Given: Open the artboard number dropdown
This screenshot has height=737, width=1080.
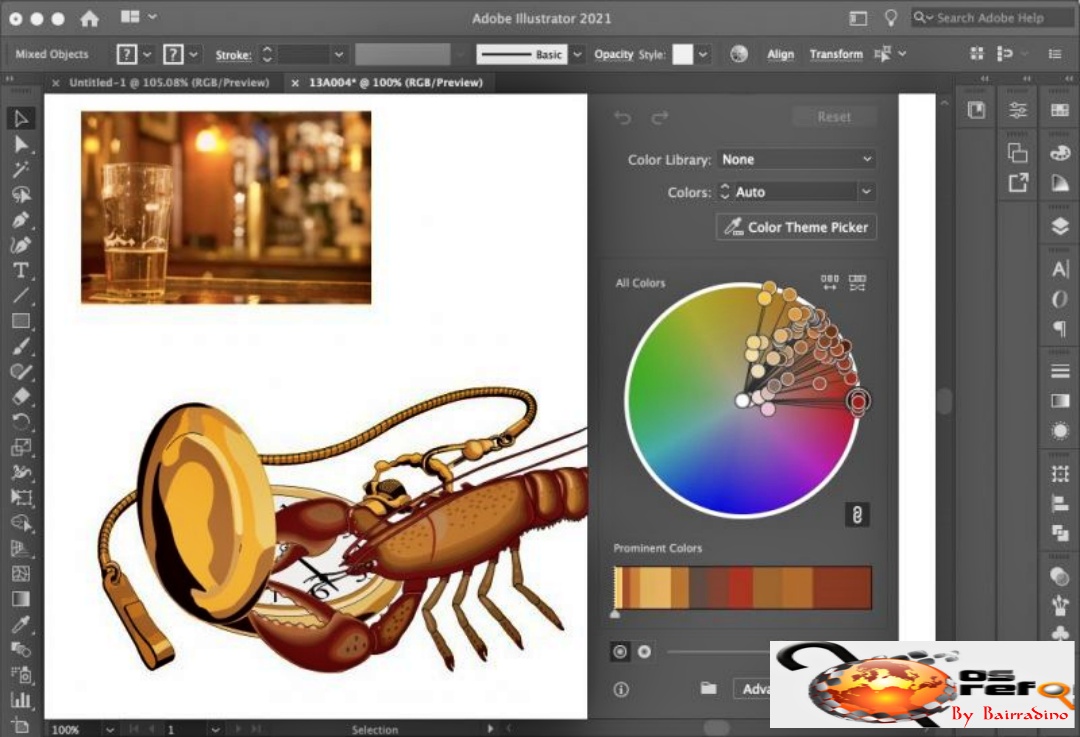Looking at the screenshot, I should click(x=216, y=729).
